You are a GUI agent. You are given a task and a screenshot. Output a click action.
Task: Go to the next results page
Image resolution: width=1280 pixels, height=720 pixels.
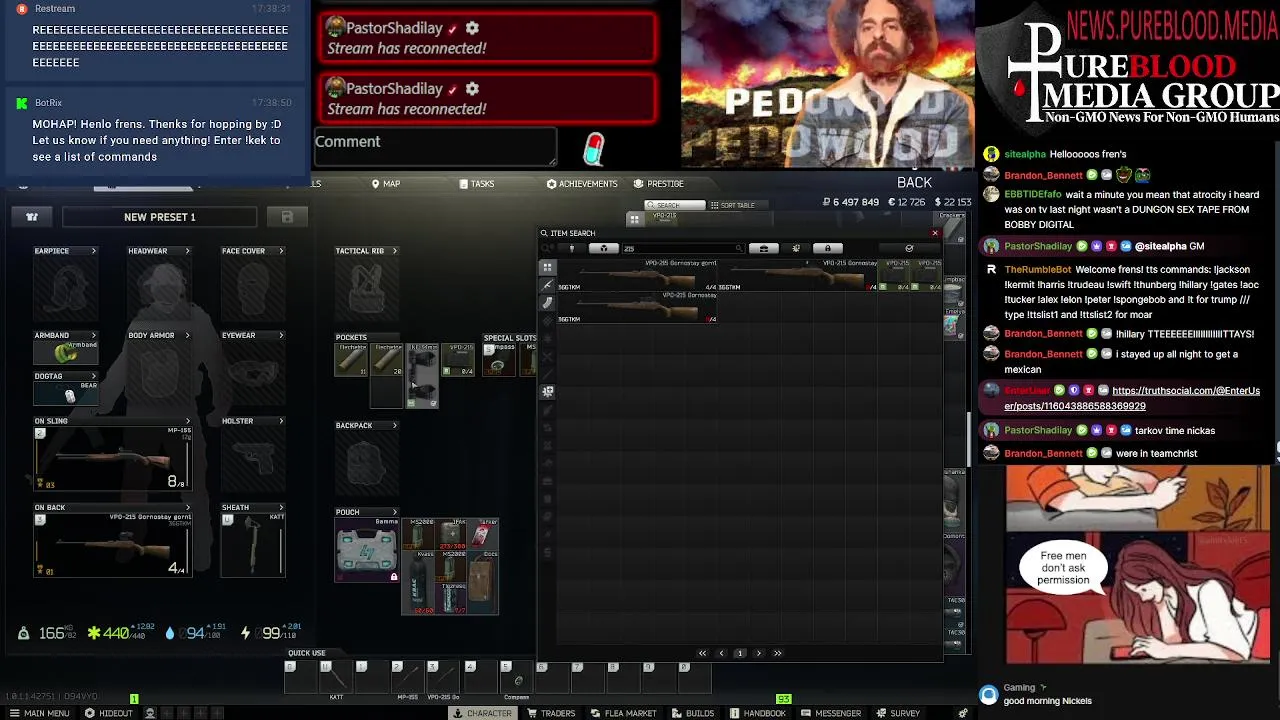(758, 653)
